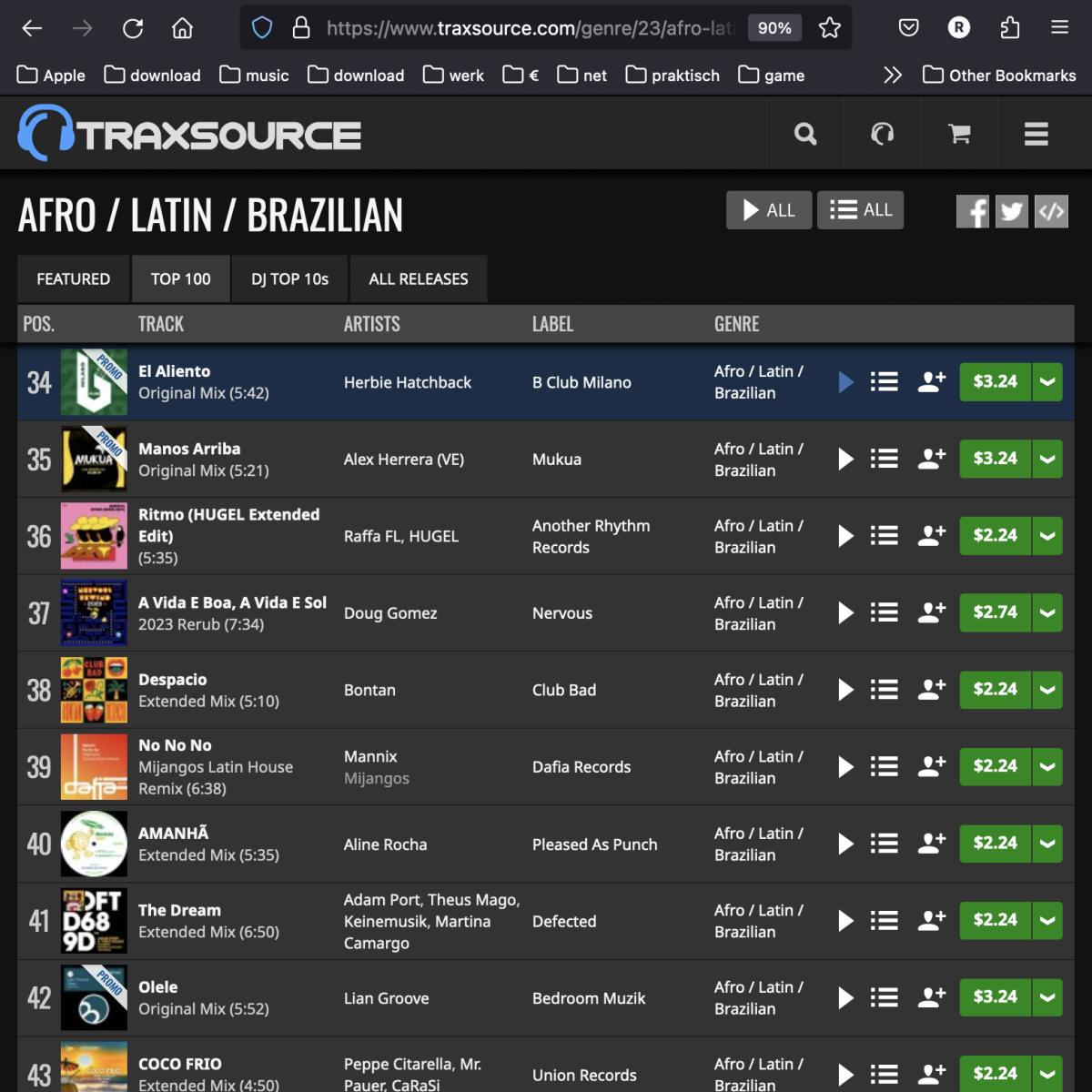This screenshot has height=1092, width=1092.
Task: Follow artist of Manos Arriba via the follow icon
Action: [x=932, y=459]
